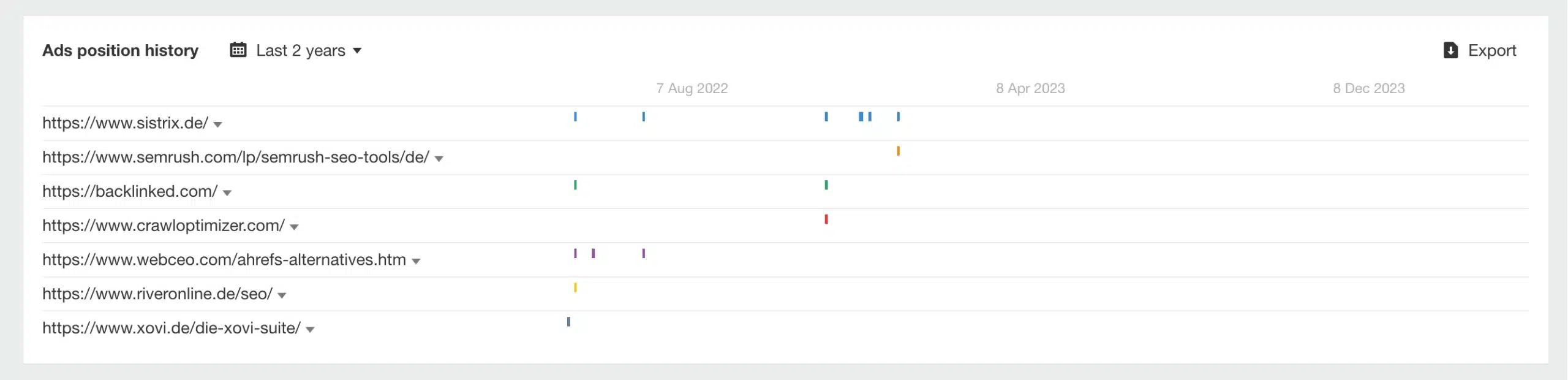This screenshot has height=380, width=1568.
Task: Expand the xovi-suite URL dropdown arrow
Action: coord(310,330)
